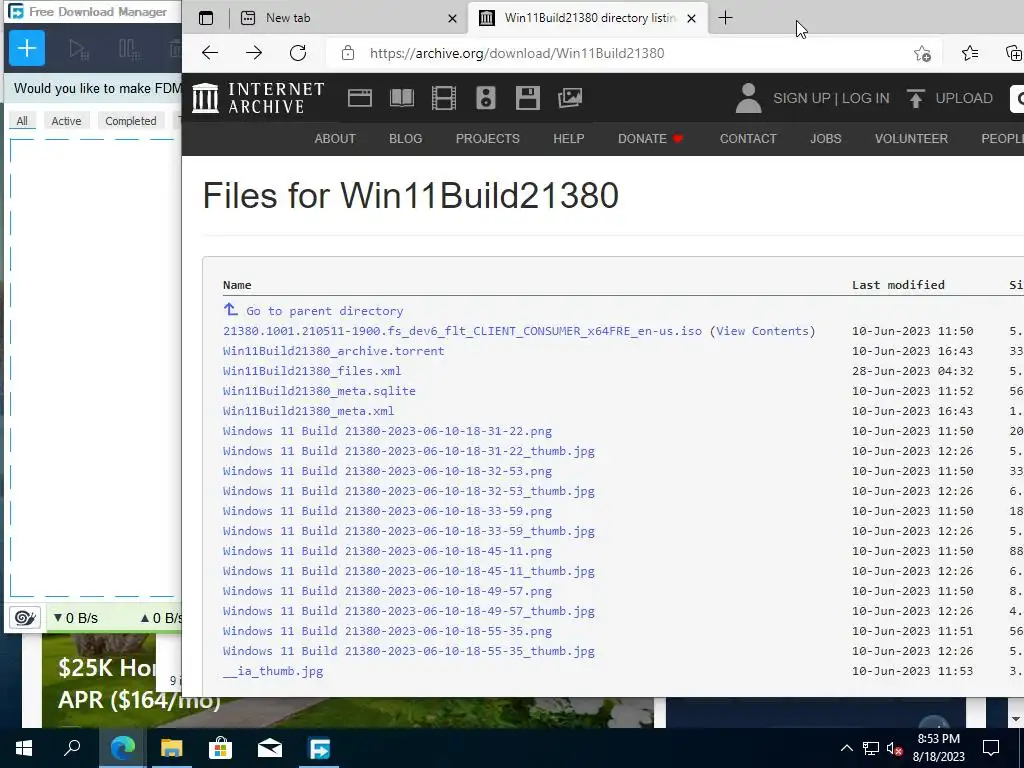The height and width of the screenshot is (768, 1024).
Task: Open the PROJECTS menu item
Action: 488,138
